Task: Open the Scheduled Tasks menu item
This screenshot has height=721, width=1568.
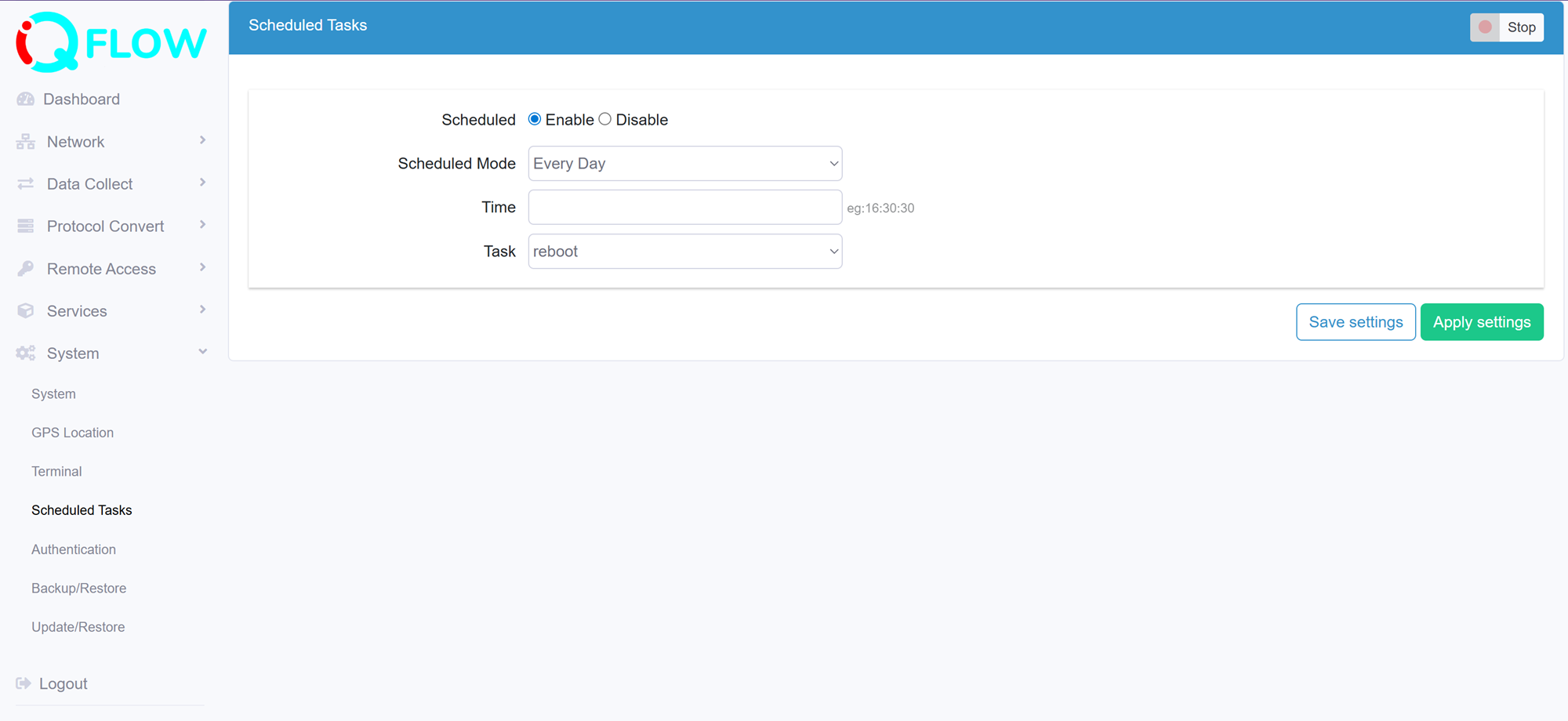Action: click(x=82, y=510)
